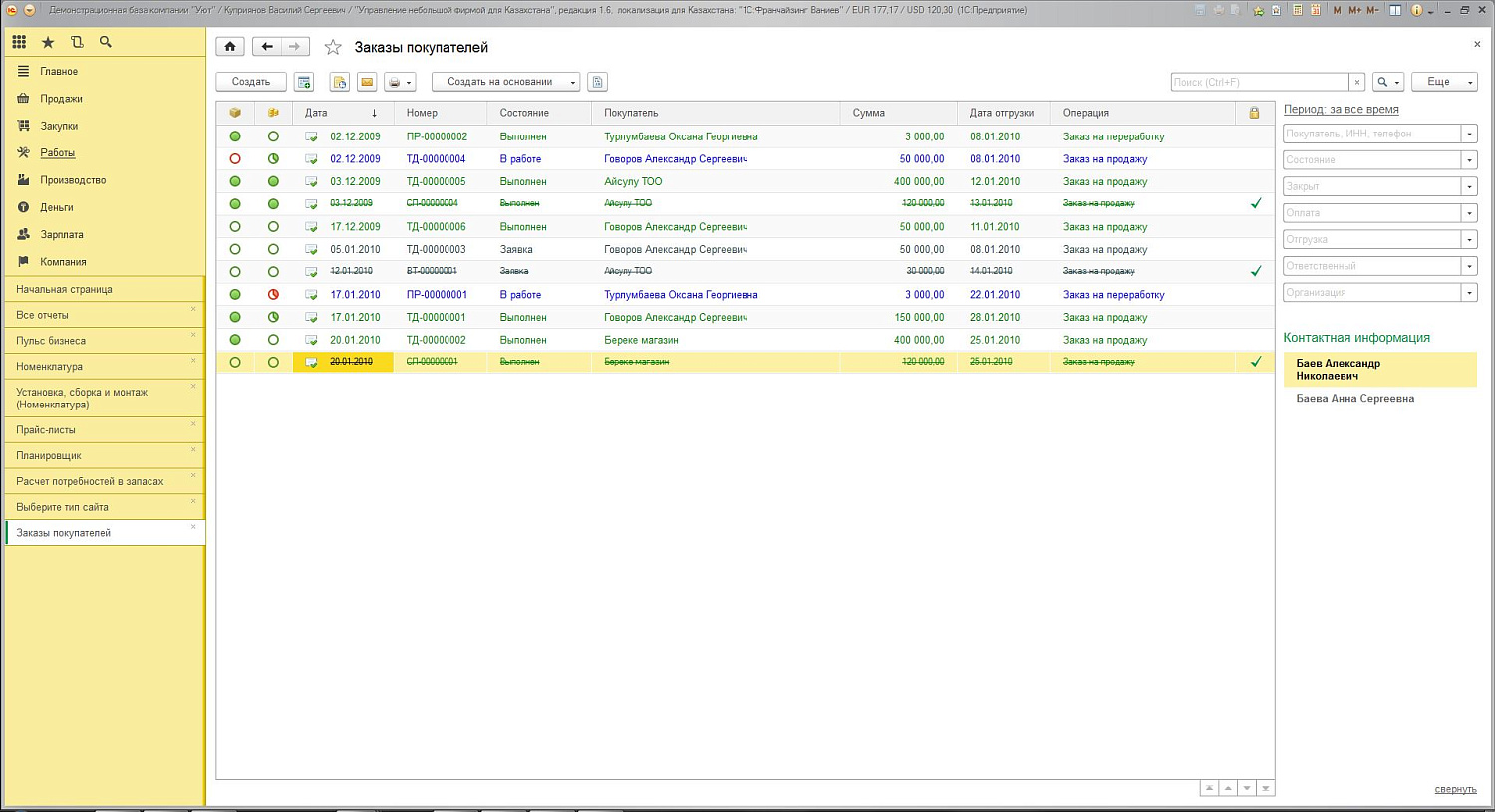The height and width of the screenshot is (812, 1495).
Task: Open the Продажи section in sidebar
Action: tap(61, 99)
